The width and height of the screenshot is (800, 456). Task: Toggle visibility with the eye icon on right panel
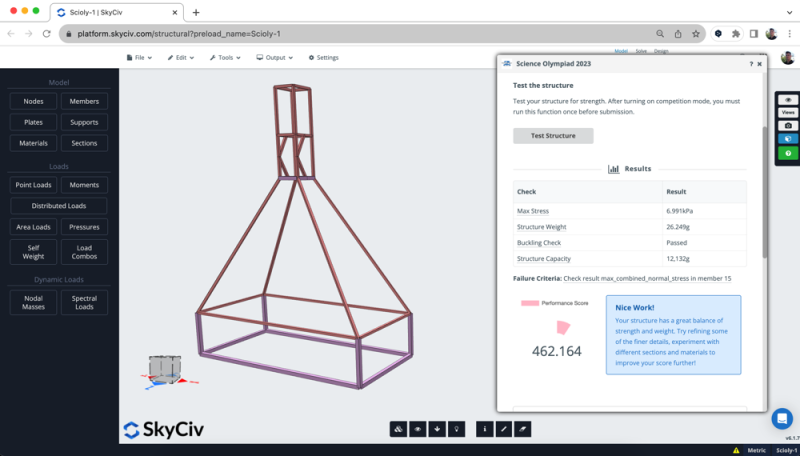[x=788, y=100]
